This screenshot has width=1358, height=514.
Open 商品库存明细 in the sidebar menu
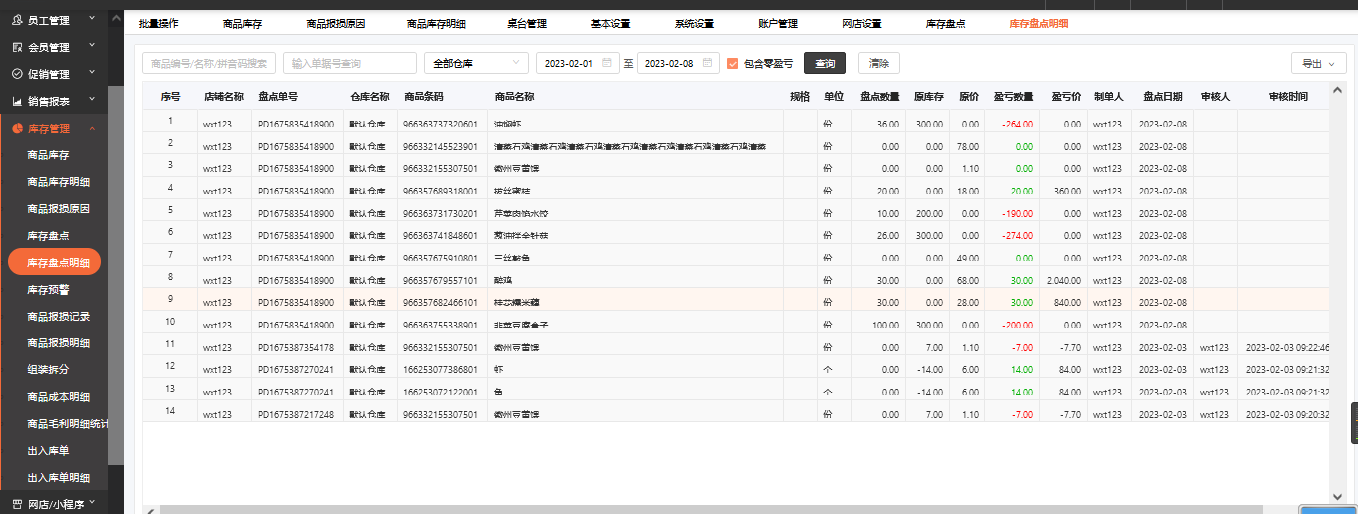point(58,182)
